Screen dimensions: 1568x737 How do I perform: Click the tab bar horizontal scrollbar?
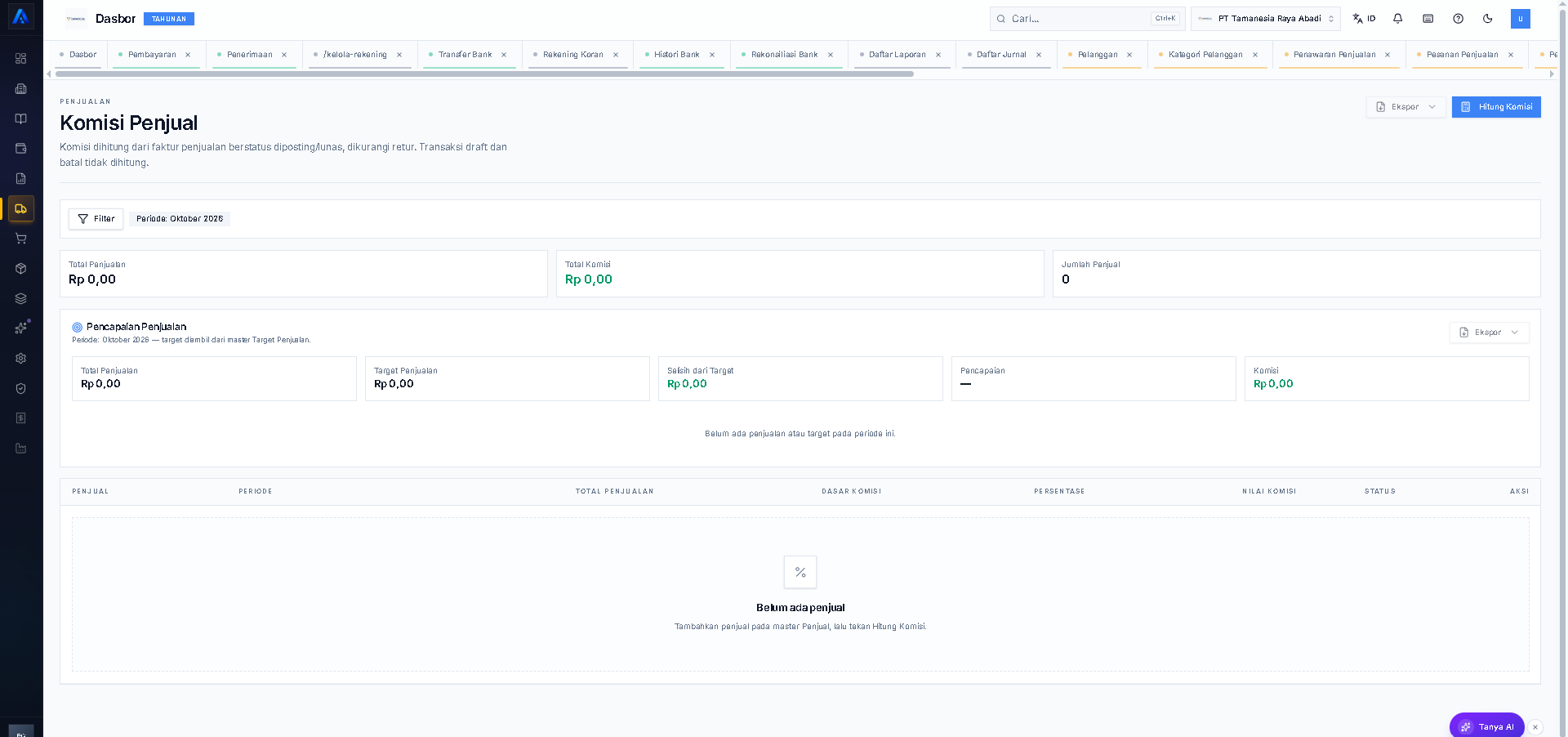(x=484, y=74)
